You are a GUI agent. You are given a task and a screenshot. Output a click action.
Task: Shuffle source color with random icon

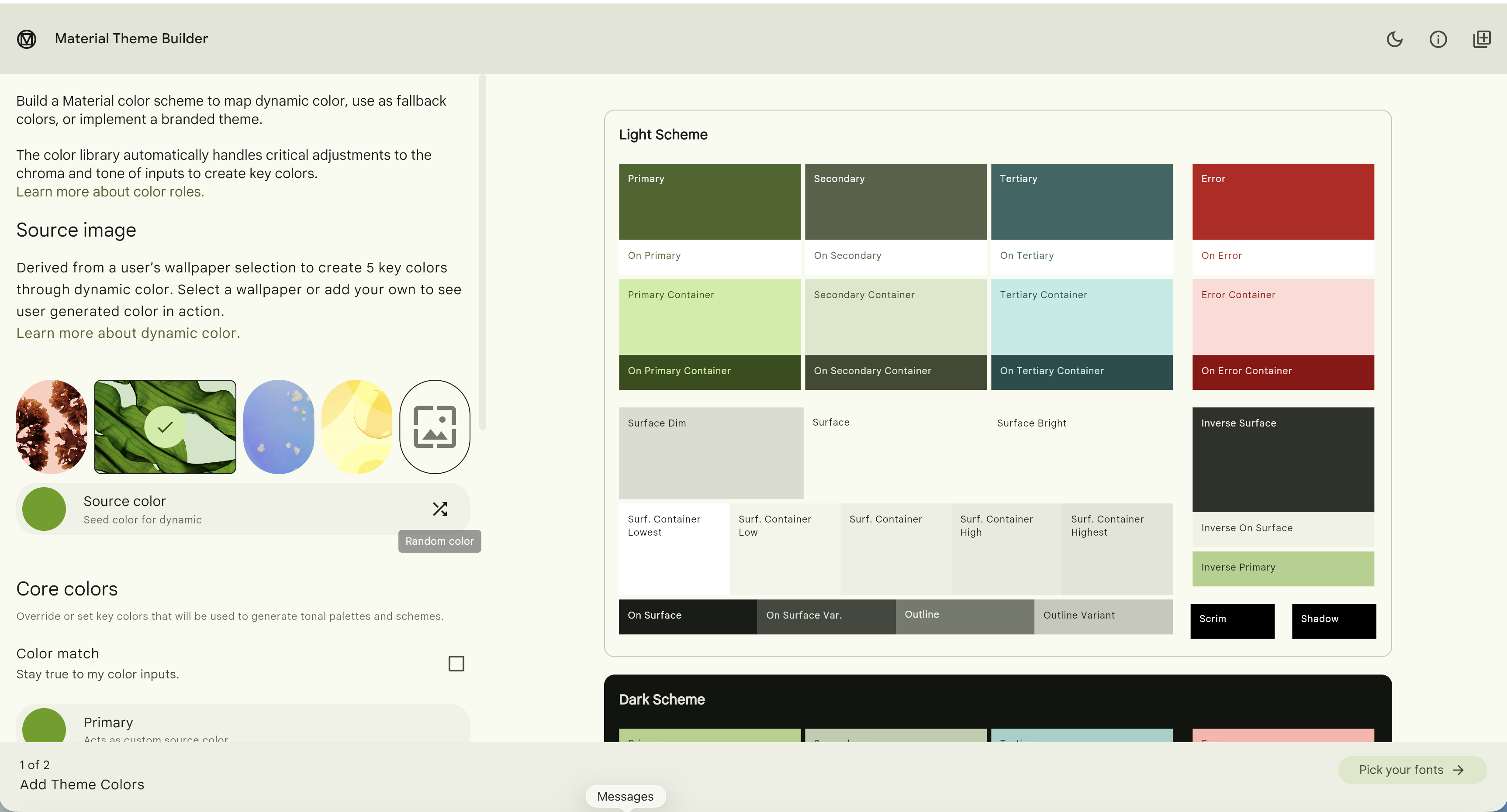[440, 509]
